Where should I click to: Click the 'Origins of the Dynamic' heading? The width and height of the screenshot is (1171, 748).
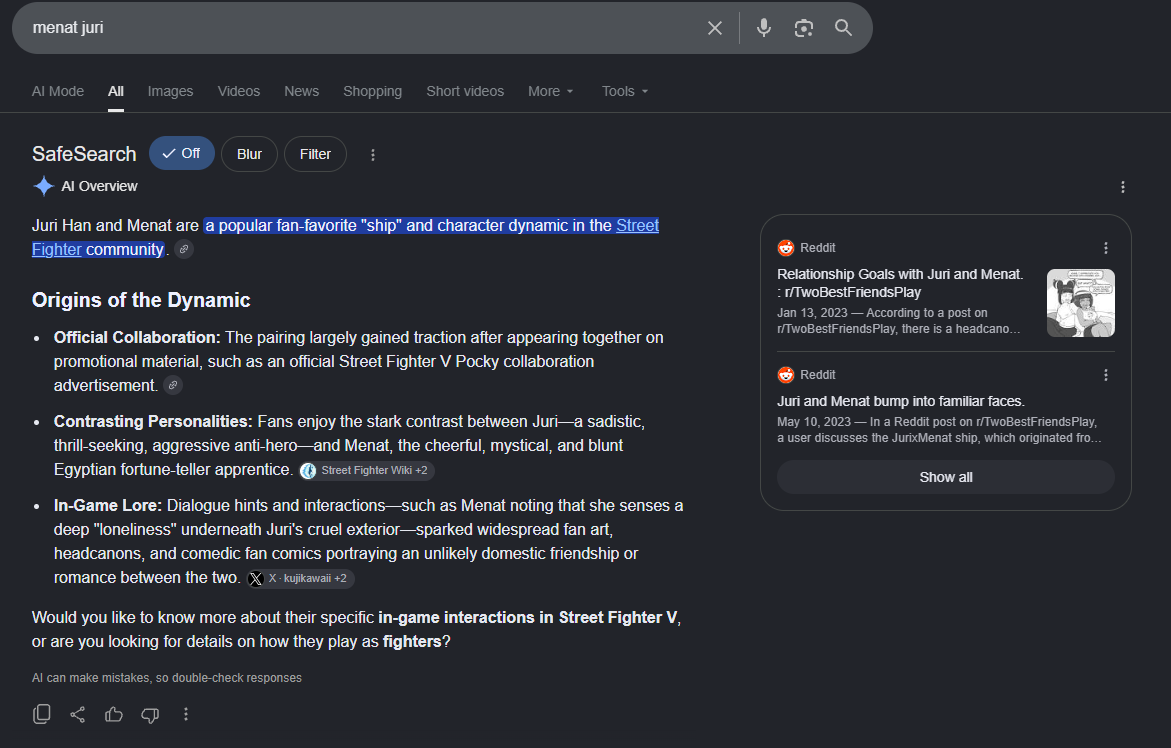click(141, 300)
